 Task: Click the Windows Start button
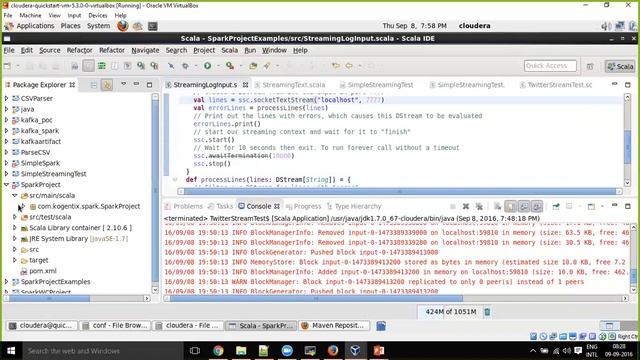[11, 351]
